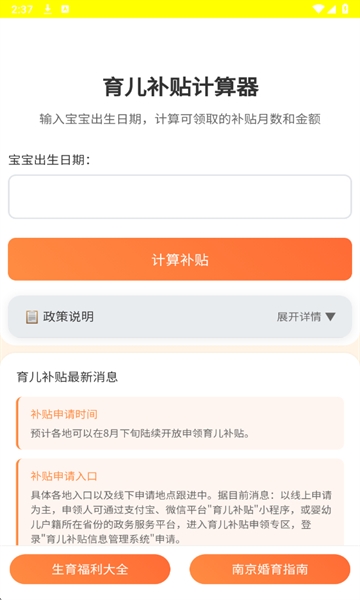Tap the Wi-Fi signal icon

(x=318, y=9)
